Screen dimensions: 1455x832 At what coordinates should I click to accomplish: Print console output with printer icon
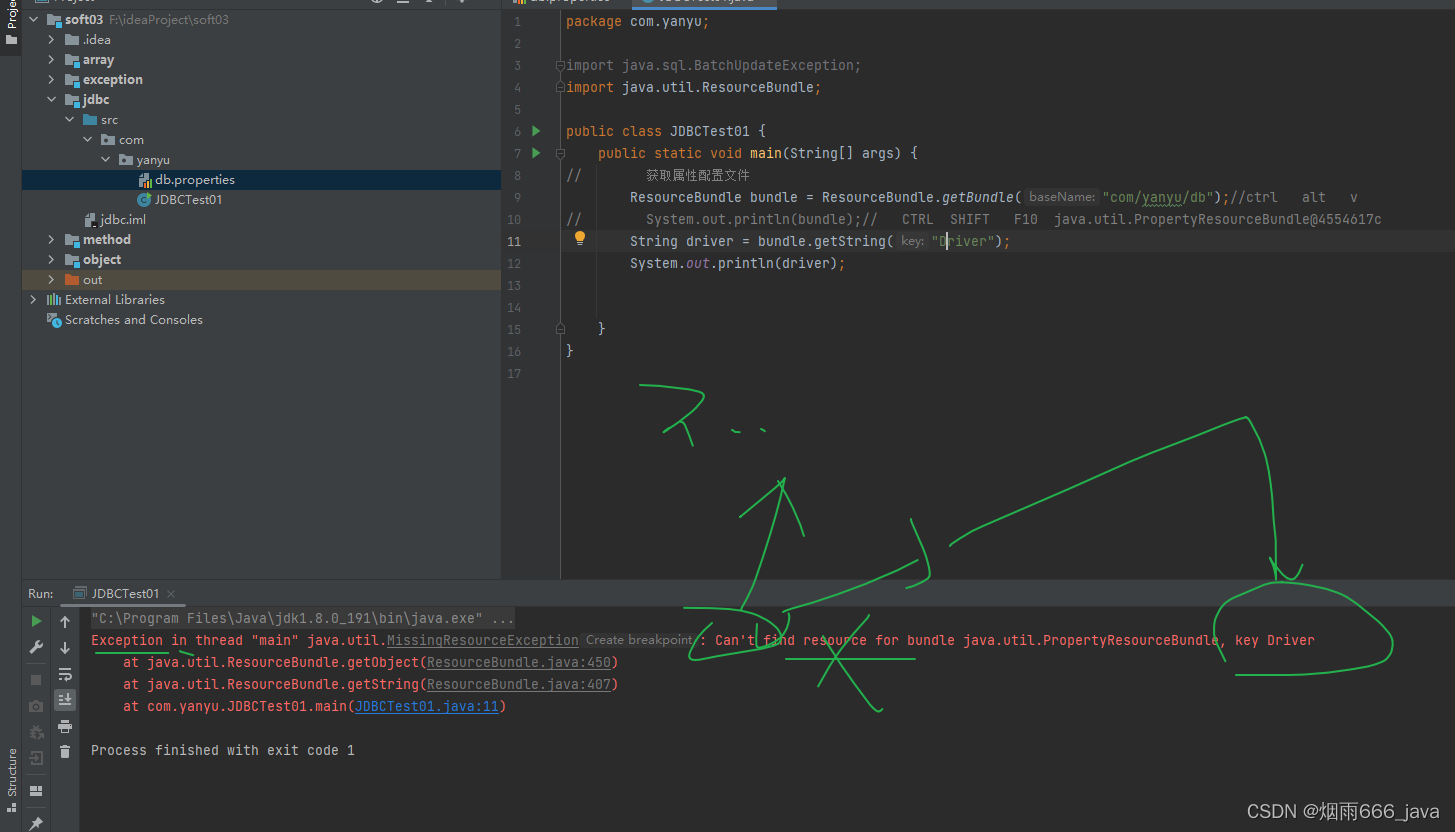[x=65, y=726]
